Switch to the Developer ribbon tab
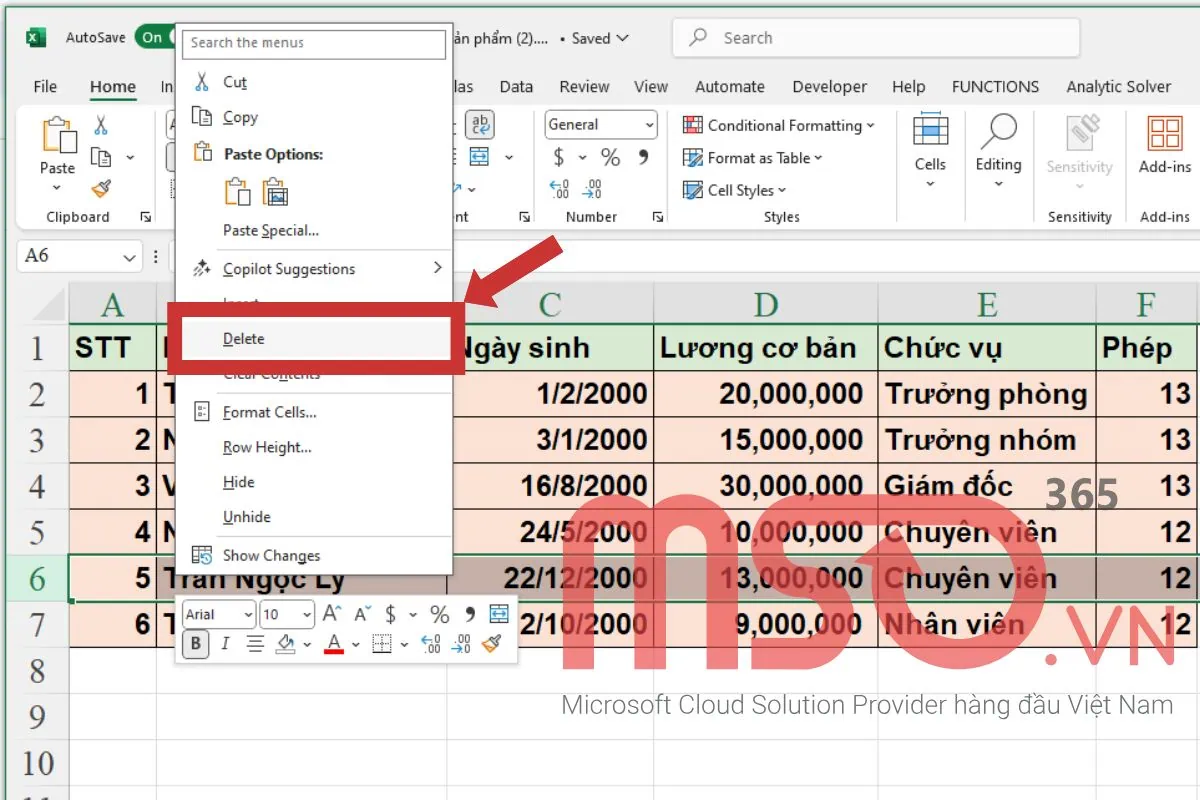Screen dimensions: 1200x800 (x=829, y=87)
